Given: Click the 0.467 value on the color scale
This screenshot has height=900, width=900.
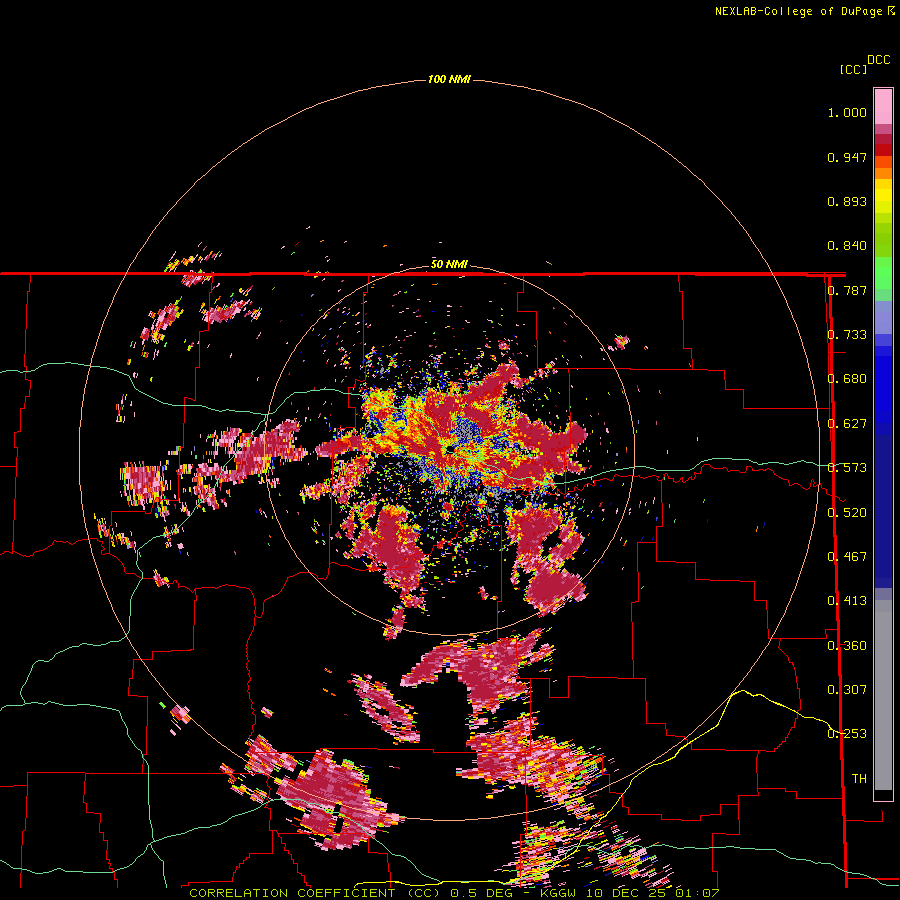Looking at the screenshot, I should [x=847, y=557].
